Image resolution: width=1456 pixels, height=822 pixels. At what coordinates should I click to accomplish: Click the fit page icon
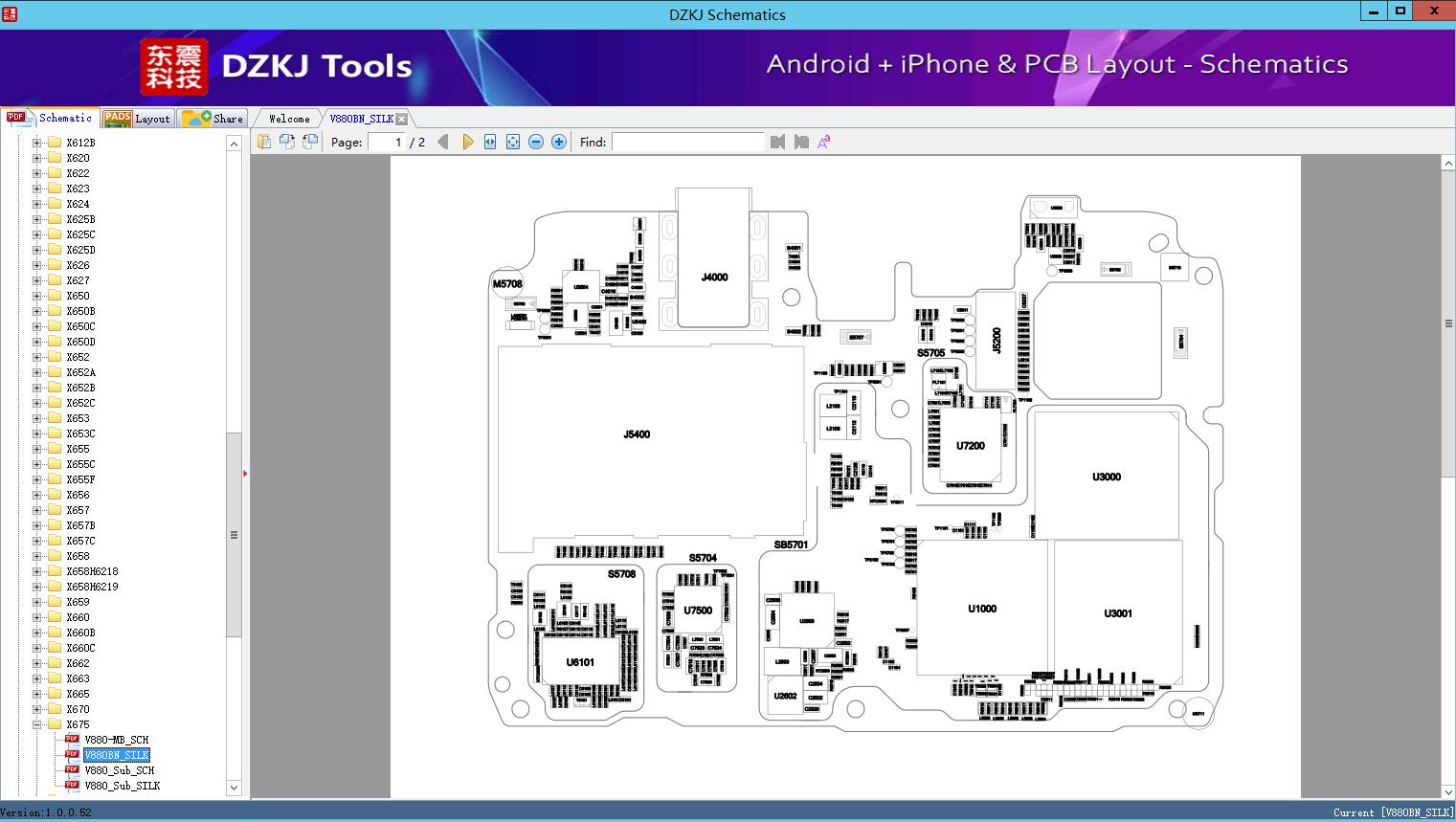(513, 142)
